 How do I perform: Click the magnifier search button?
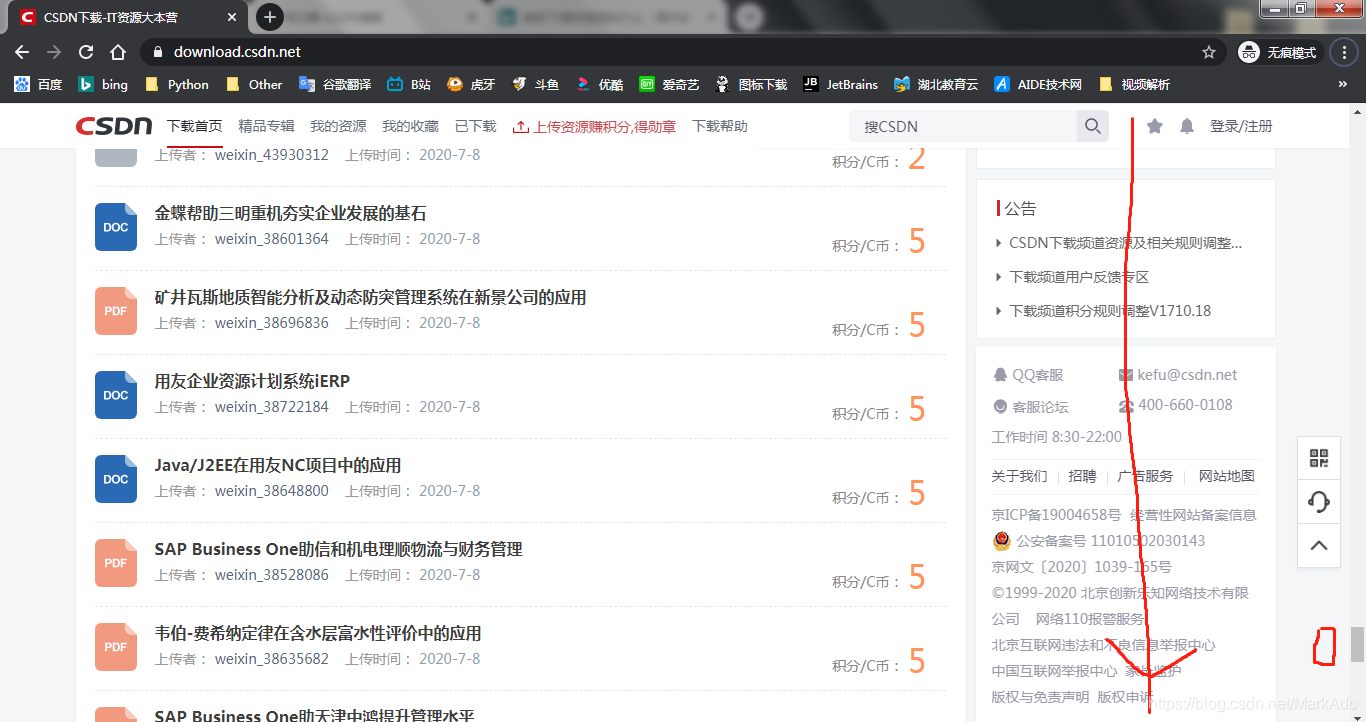[1092, 126]
